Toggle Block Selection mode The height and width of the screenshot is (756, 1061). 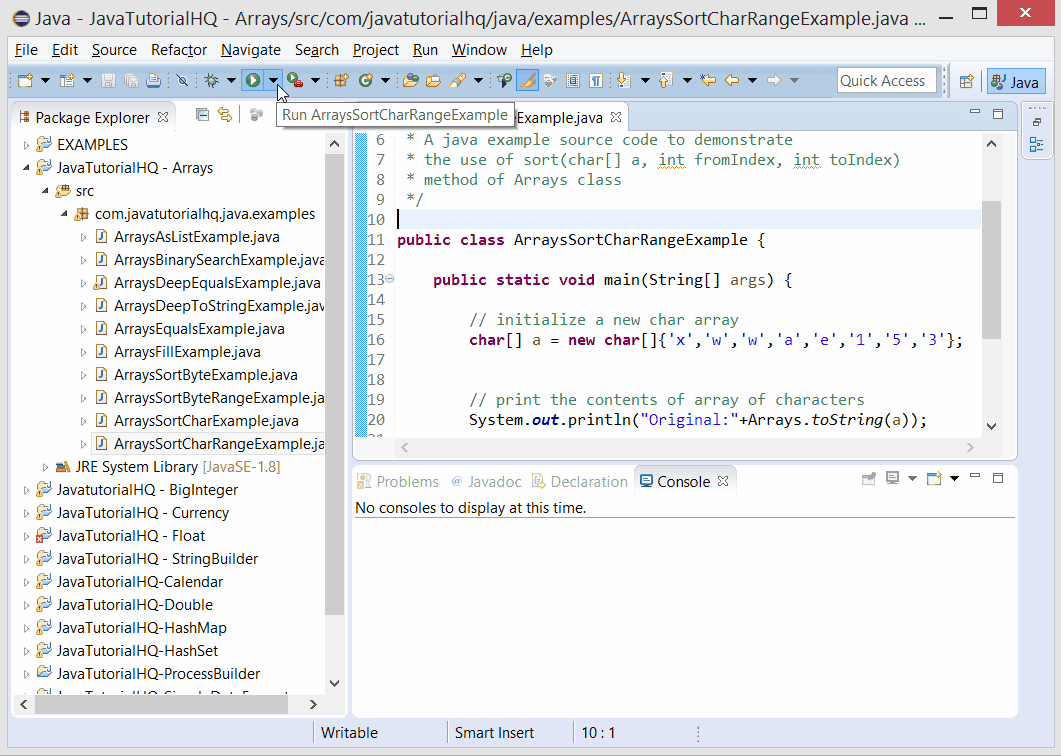[572, 81]
